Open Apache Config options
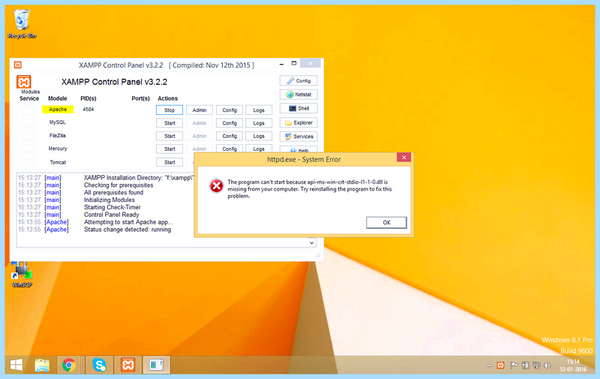This screenshot has height=379, width=600. [229, 110]
